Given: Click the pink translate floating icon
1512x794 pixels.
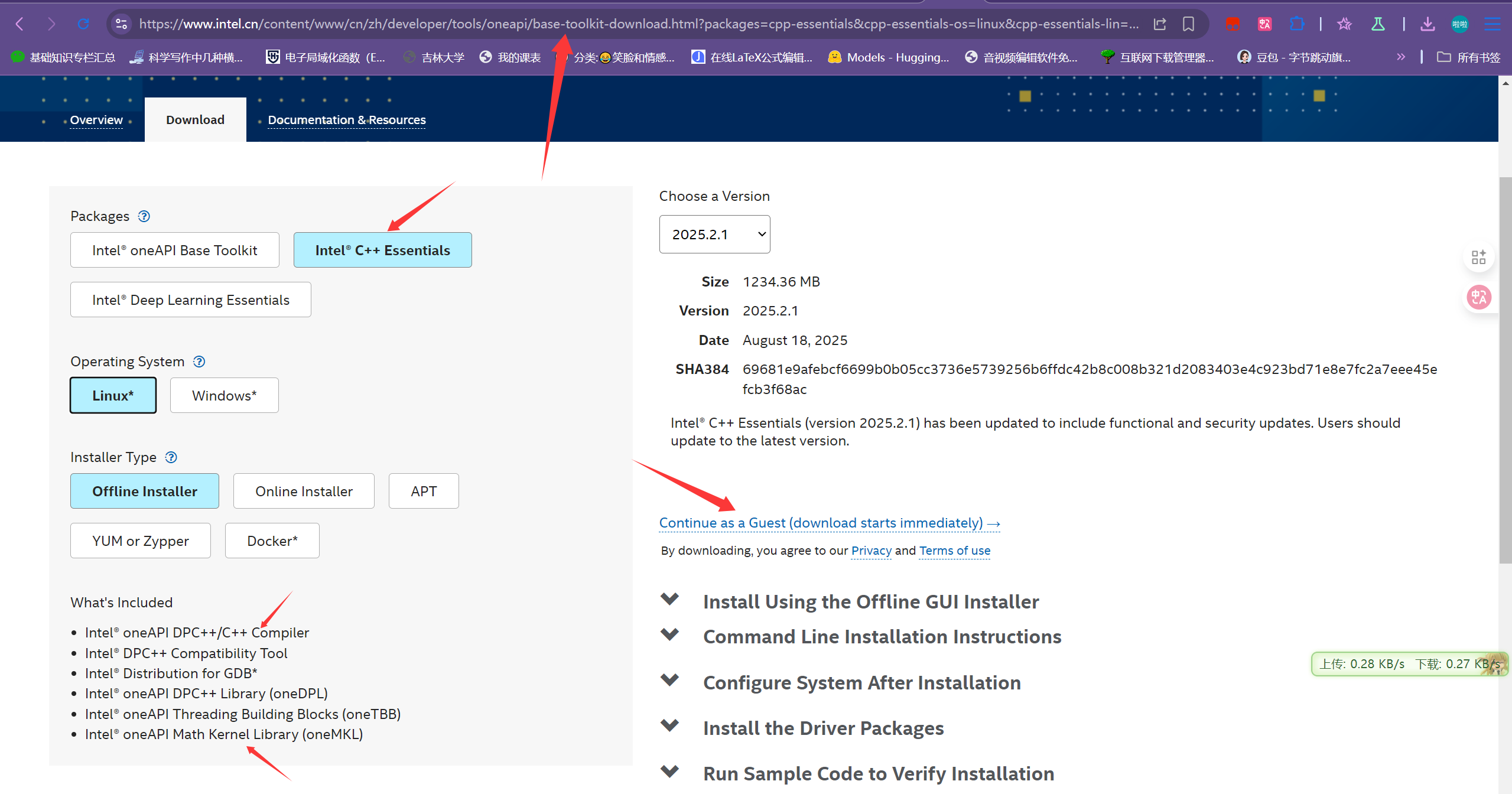Looking at the screenshot, I should pos(1479,297).
